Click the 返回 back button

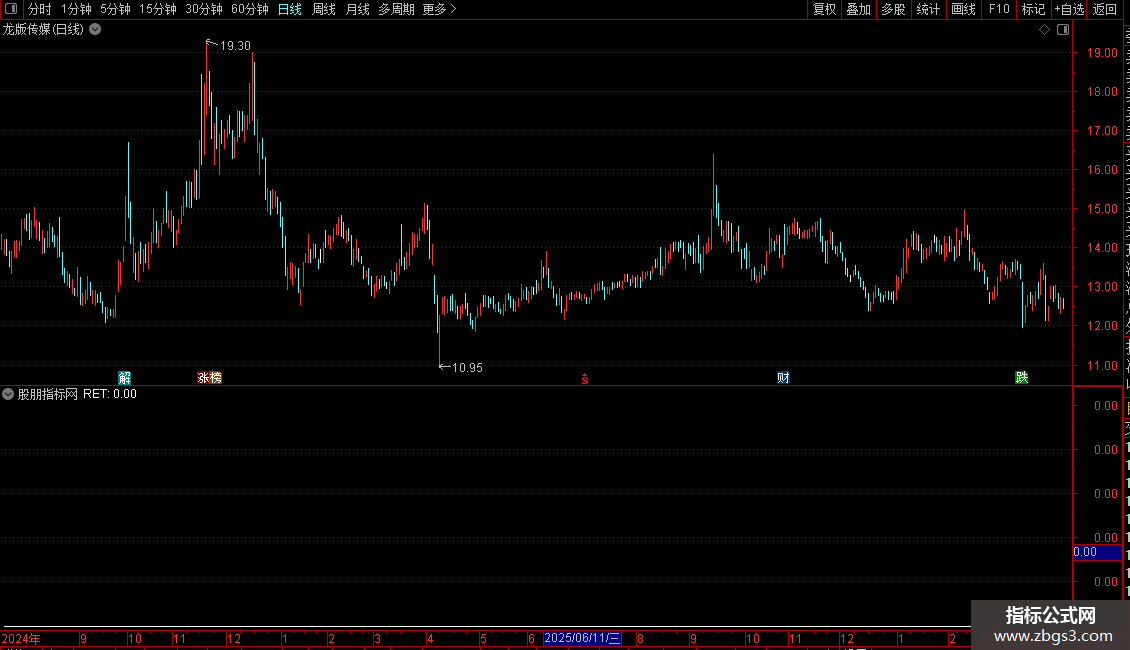[1105, 9]
